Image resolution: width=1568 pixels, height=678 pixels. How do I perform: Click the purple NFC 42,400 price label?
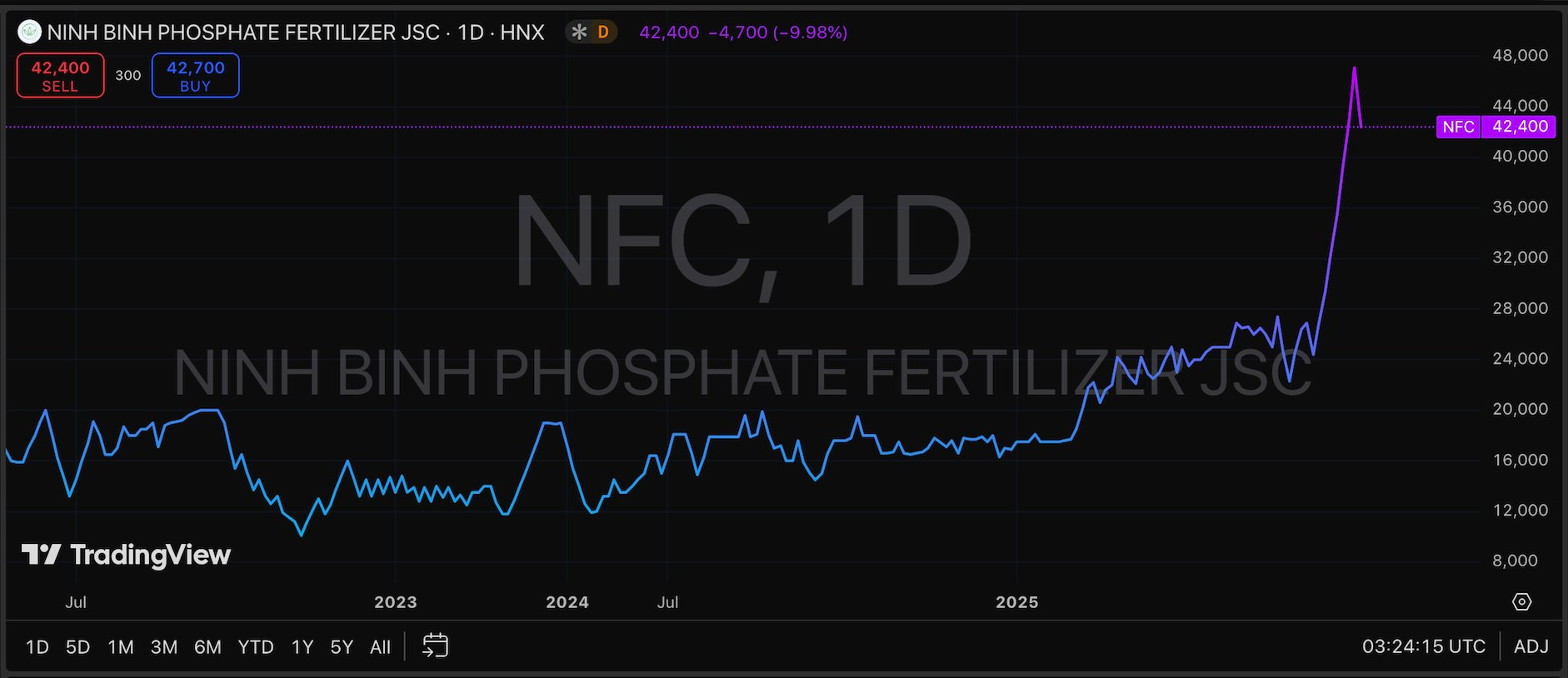1495,127
